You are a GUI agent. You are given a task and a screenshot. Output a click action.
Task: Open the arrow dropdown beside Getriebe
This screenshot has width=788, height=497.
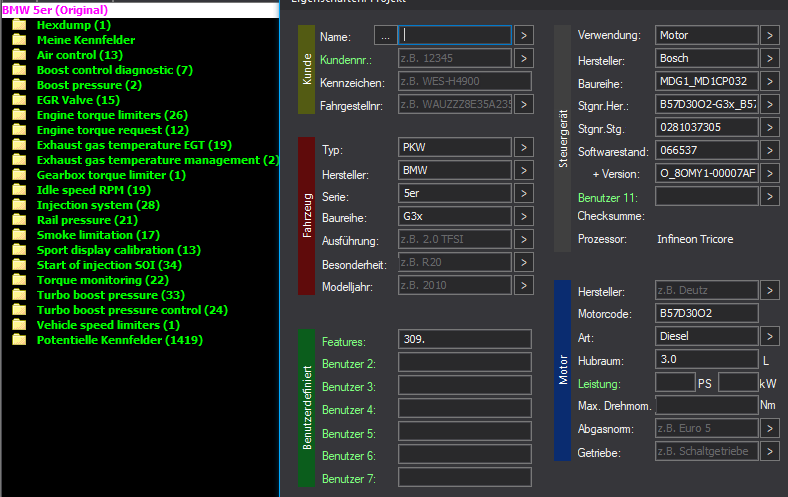[769, 451]
